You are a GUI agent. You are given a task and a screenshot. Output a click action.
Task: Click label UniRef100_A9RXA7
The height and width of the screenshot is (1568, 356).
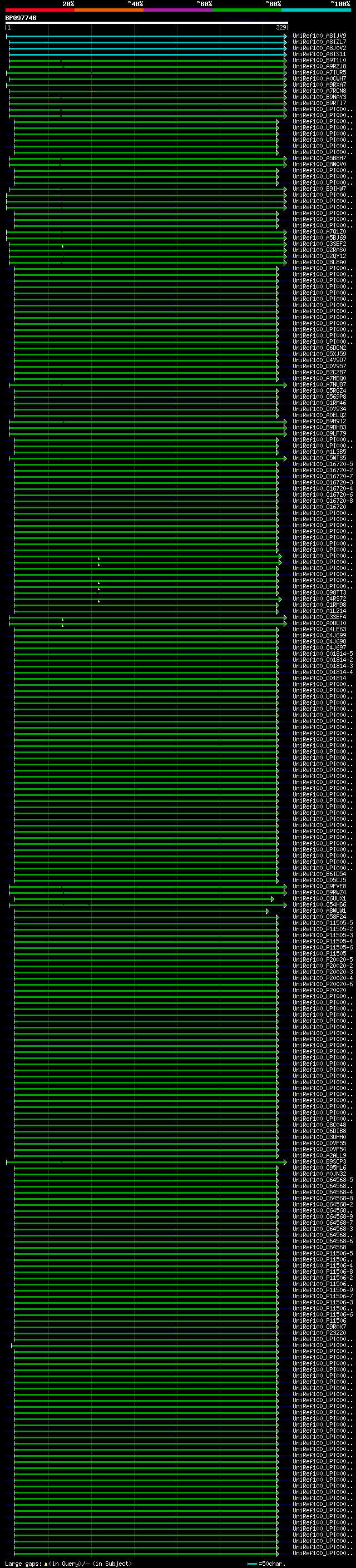point(319,85)
